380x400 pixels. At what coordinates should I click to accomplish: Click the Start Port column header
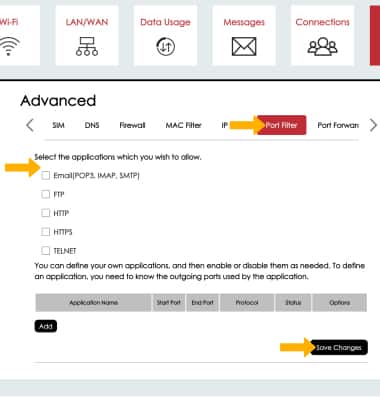coord(169,303)
